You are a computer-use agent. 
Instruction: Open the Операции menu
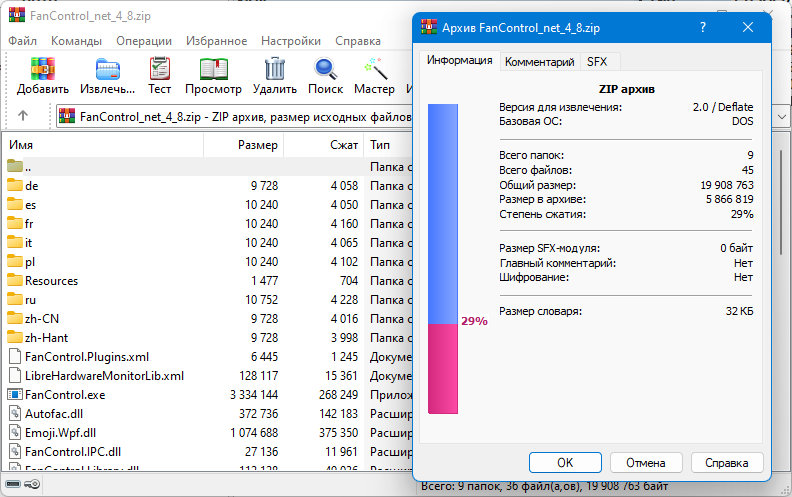pos(144,41)
